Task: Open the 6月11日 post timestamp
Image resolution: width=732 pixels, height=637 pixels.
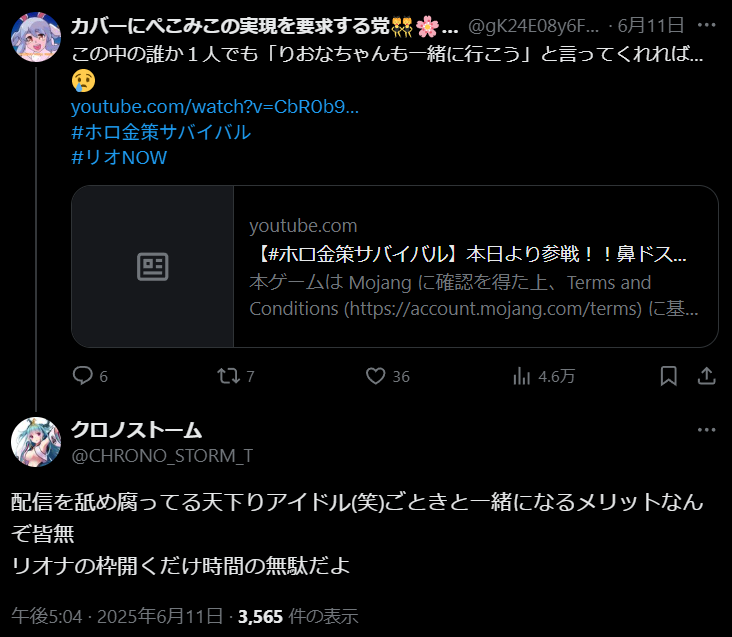Action: (x=651, y=25)
